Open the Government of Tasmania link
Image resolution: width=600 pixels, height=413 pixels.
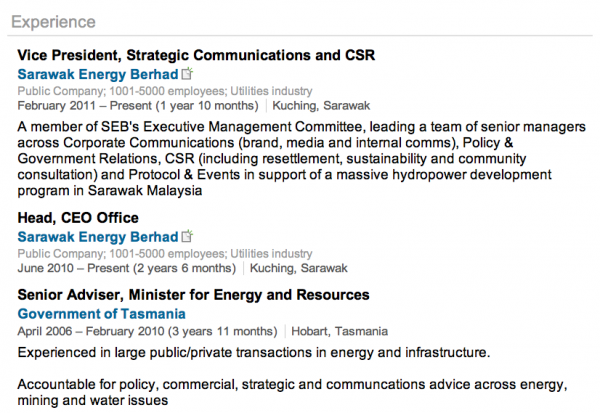(101, 314)
